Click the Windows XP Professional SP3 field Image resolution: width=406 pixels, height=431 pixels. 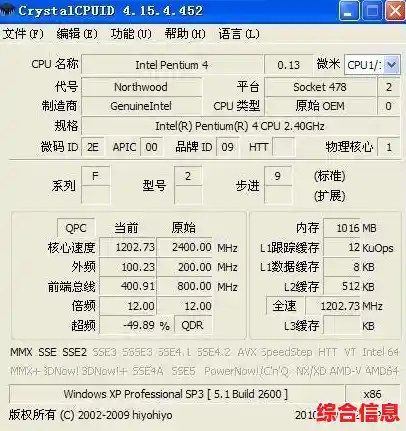(x=176, y=394)
